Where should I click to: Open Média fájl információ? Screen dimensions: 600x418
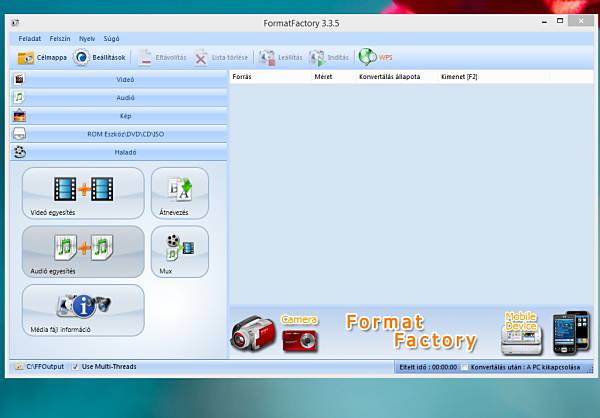83,310
